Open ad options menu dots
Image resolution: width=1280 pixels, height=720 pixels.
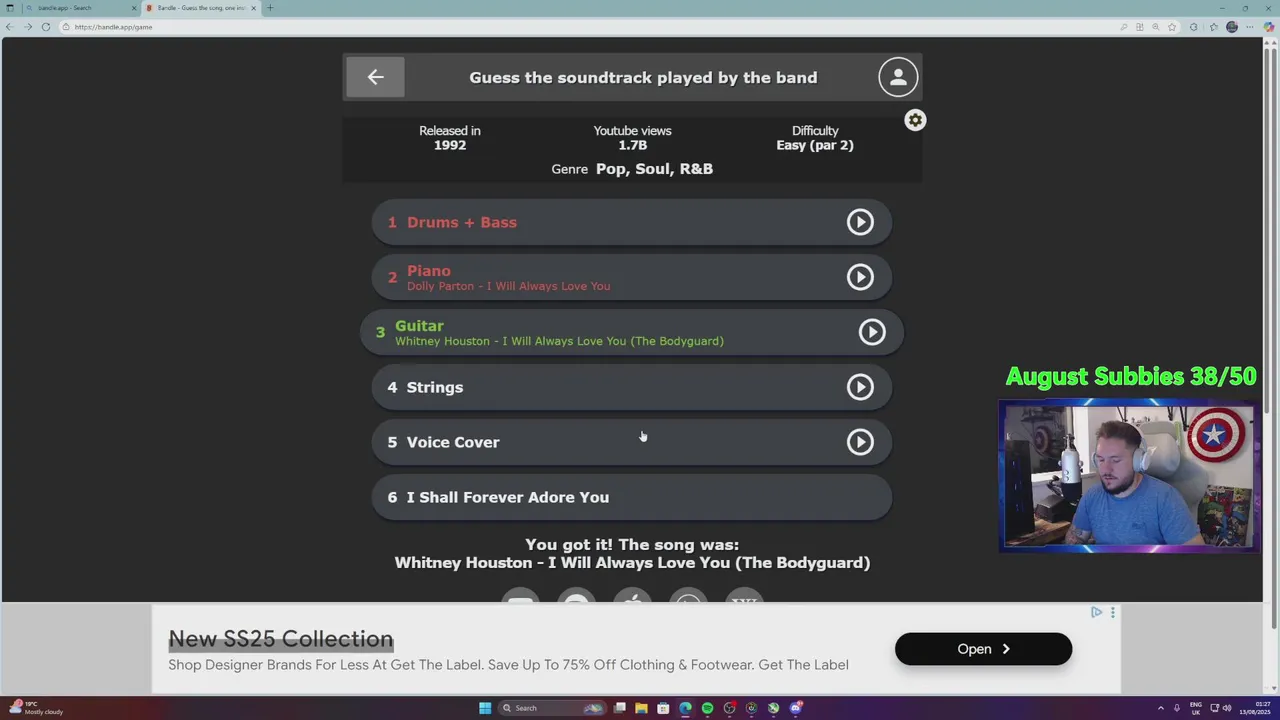point(1112,612)
